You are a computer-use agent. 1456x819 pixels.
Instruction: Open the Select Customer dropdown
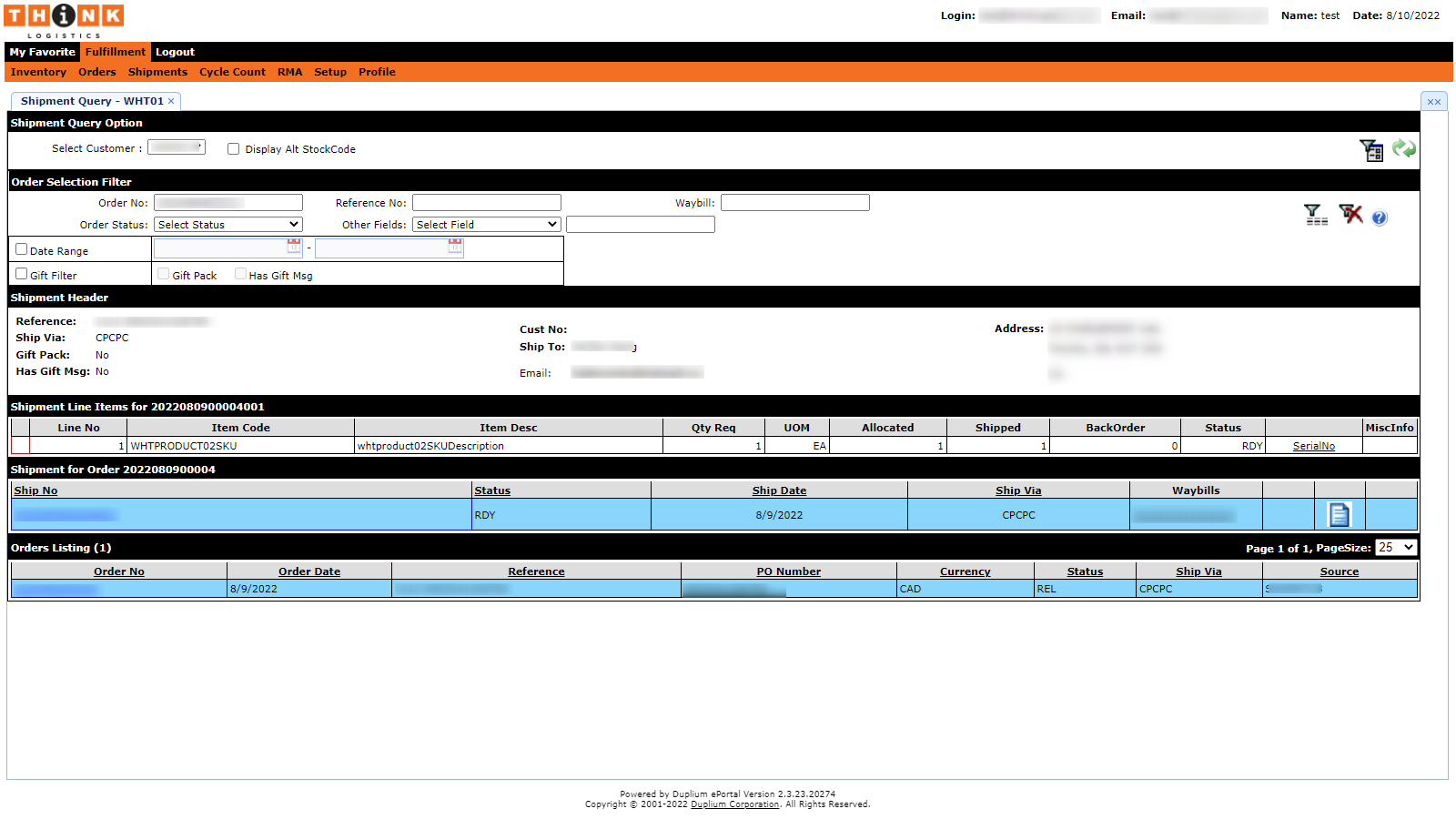point(177,147)
